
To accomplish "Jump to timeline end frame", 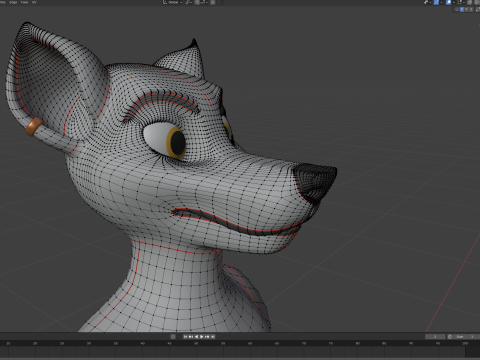I will click(x=213, y=337).
